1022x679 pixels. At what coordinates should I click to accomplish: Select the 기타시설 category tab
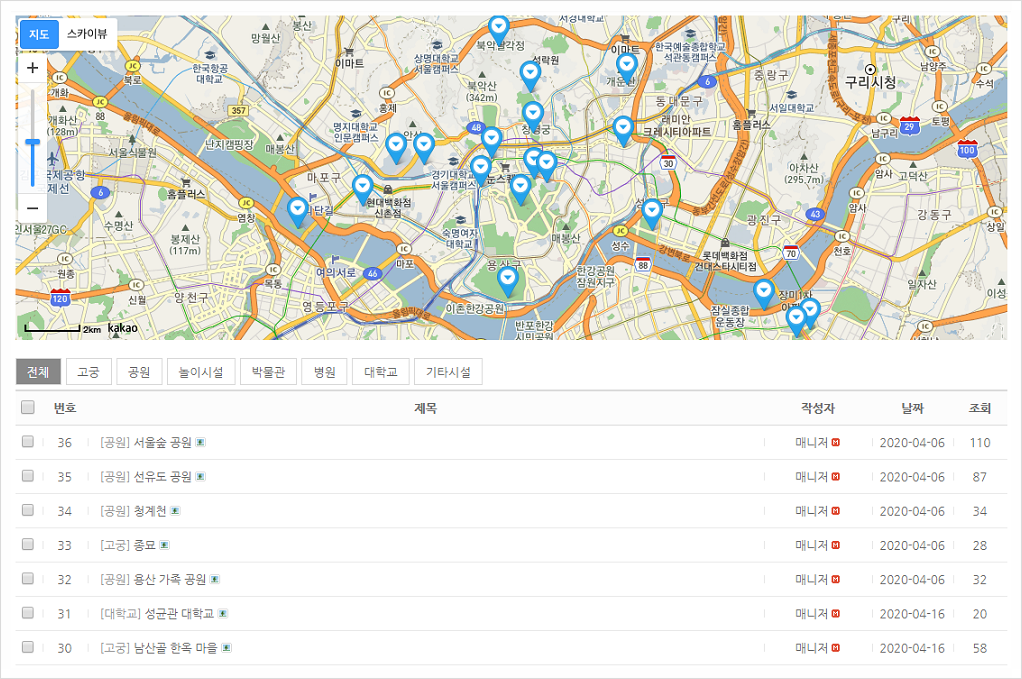click(x=448, y=372)
